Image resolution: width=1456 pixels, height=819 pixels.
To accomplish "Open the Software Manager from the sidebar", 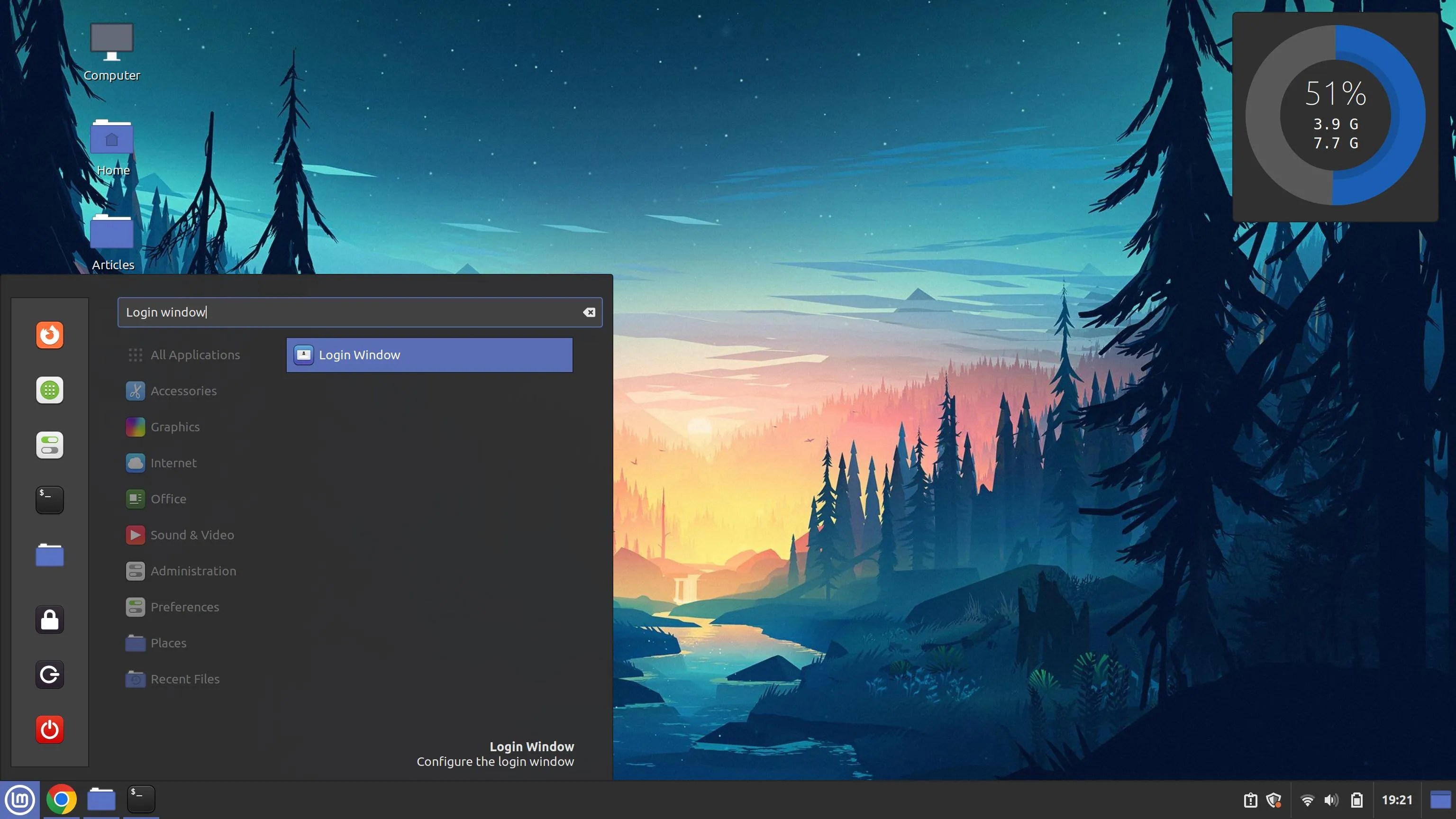I will tap(49, 390).
